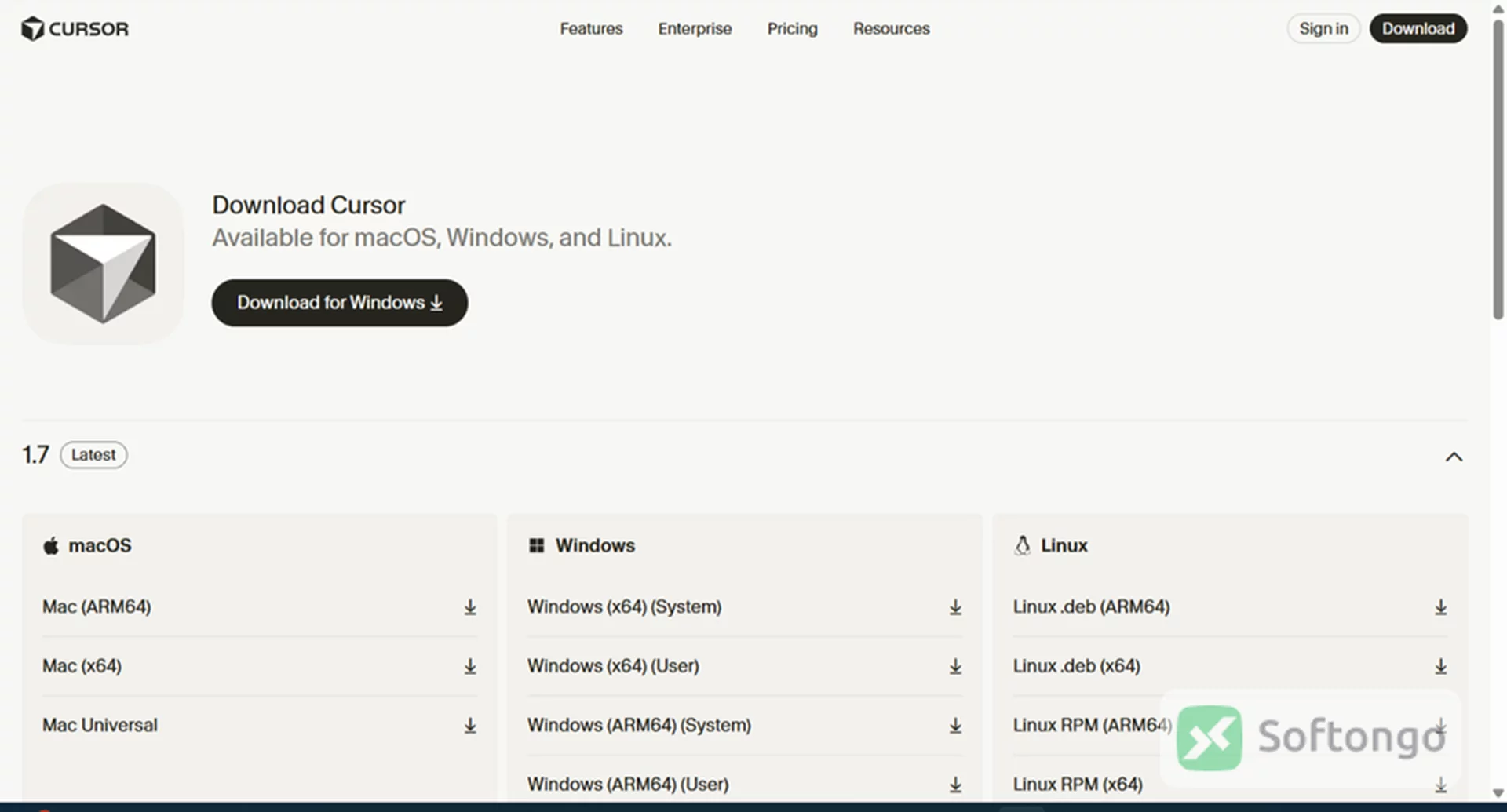Click the Sign in button
This screenshot has height=812, width=1507.
click(x=1323, y=28)
